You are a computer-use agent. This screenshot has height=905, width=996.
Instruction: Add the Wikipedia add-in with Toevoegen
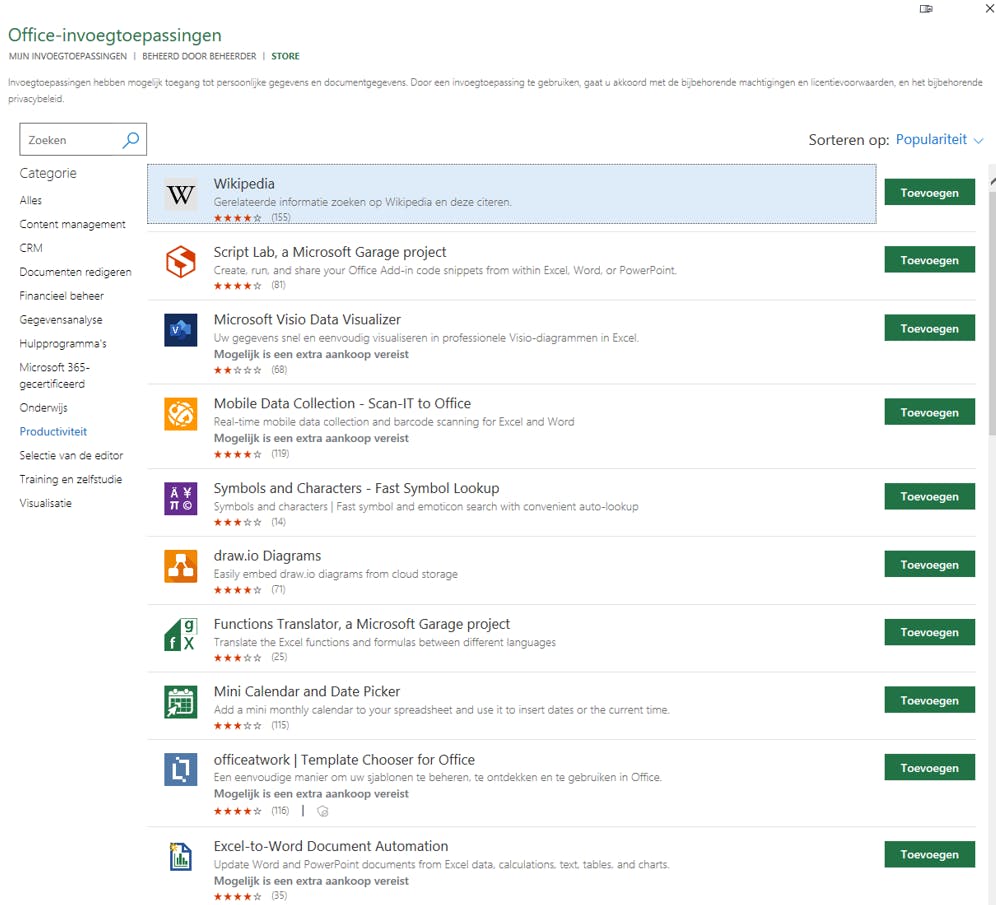(x=929, y=192)
